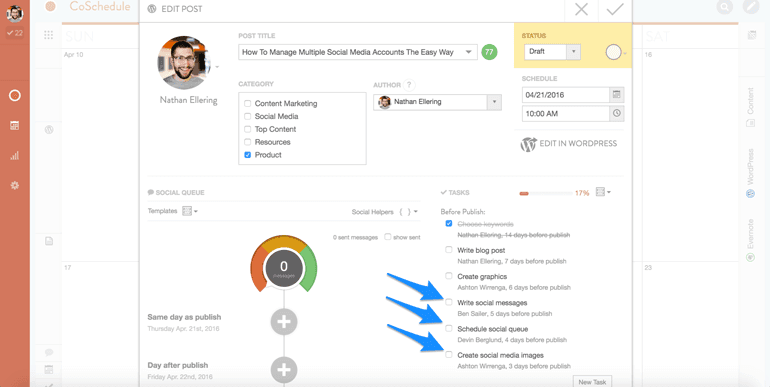Click the pencil create icon at top right
Viewport: 770px width, 387px height.
750,7
